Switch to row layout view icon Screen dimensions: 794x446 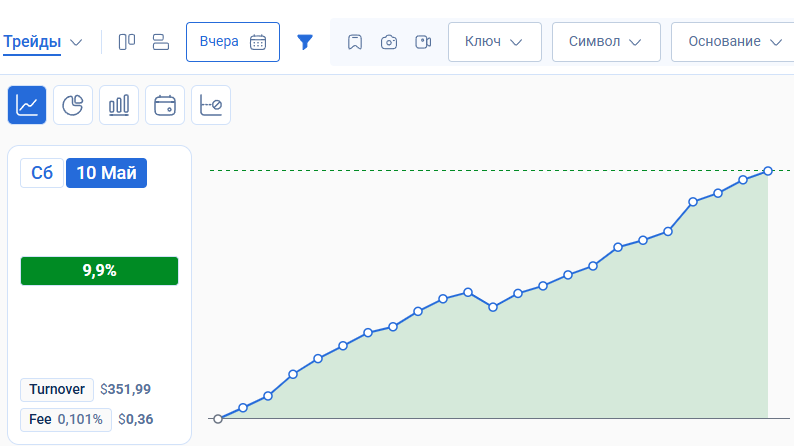click(161, 42)
